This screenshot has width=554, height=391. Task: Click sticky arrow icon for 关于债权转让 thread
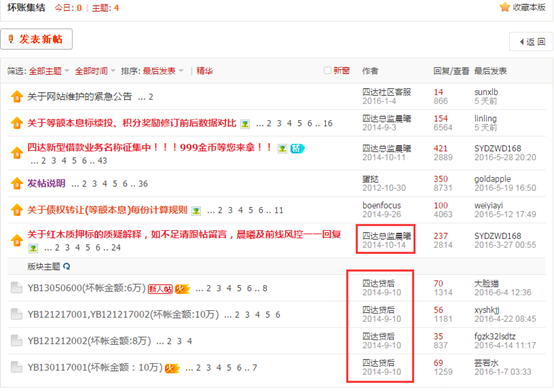coord(17,210)
